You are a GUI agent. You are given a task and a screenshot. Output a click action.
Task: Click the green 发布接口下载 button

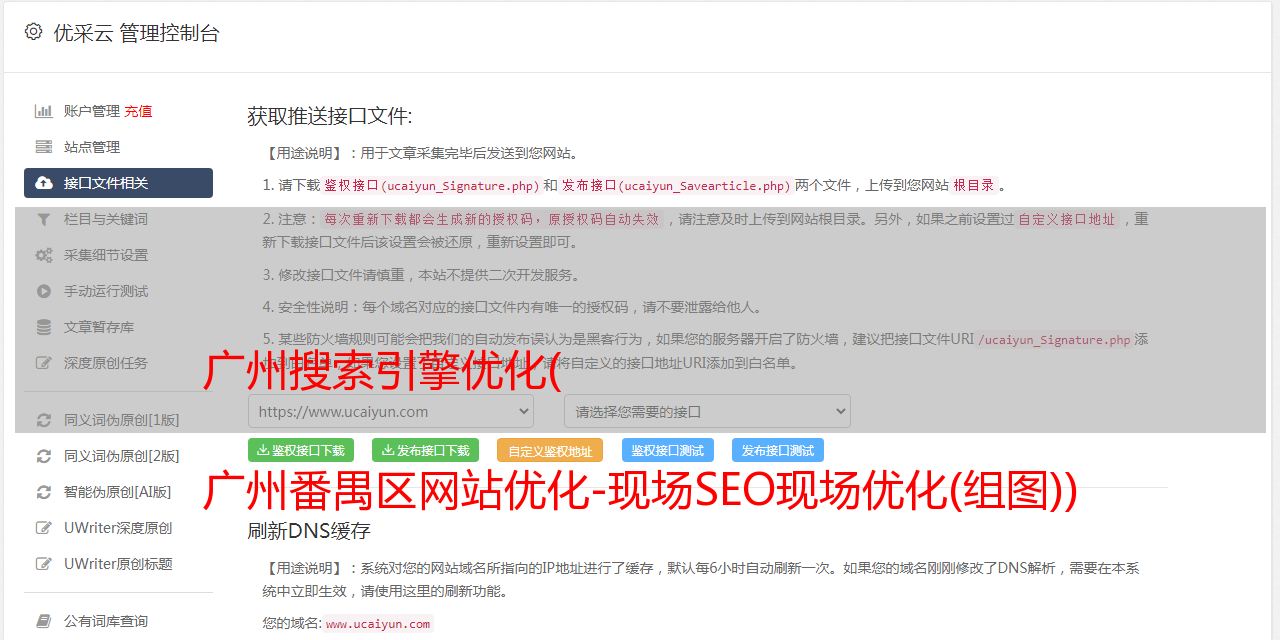[425, 450]
